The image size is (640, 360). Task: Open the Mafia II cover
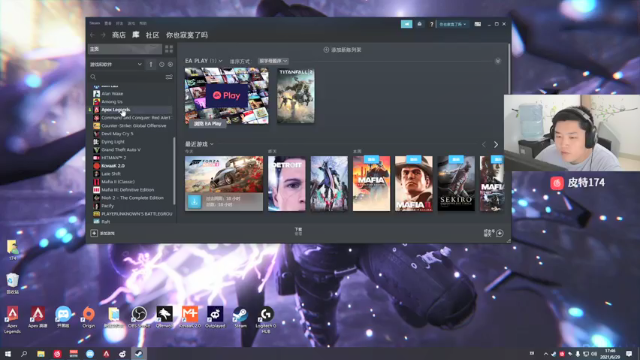[414, 184]
